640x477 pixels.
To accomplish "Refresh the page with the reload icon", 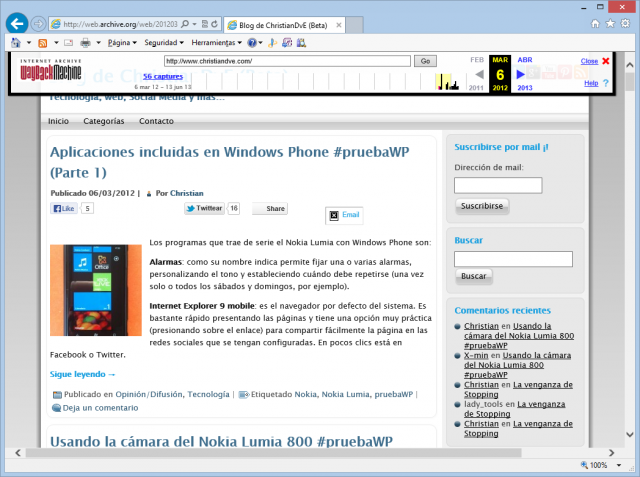I will [x=215, y=24].
